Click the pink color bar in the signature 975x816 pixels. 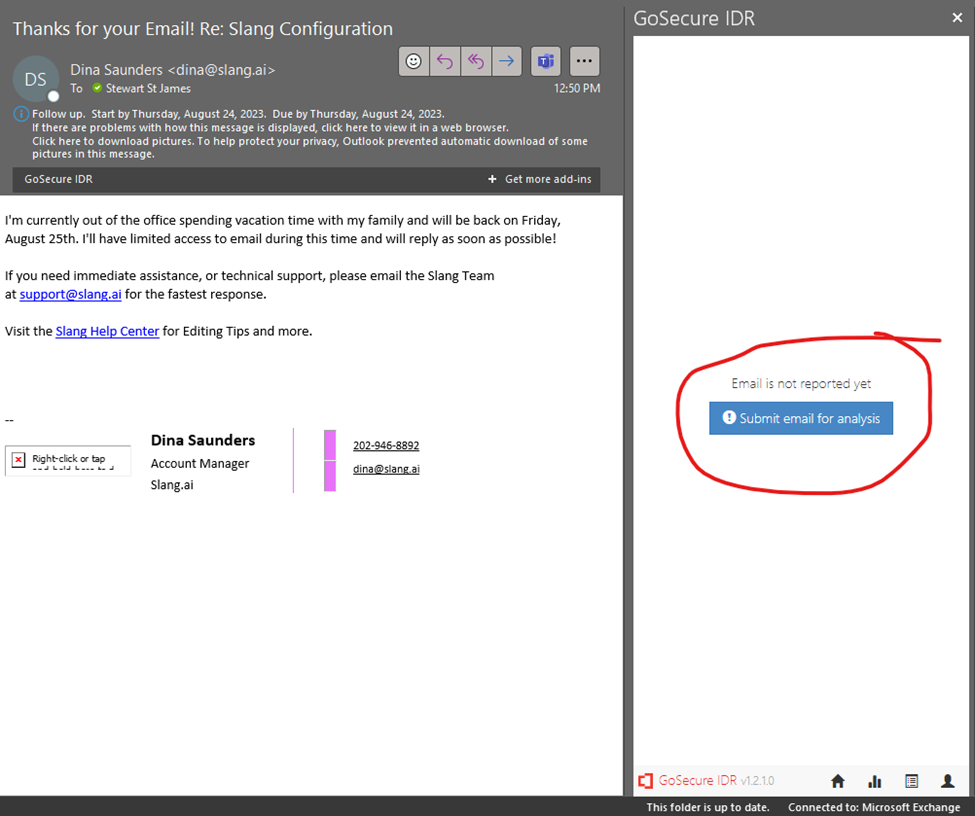point(330,460)
